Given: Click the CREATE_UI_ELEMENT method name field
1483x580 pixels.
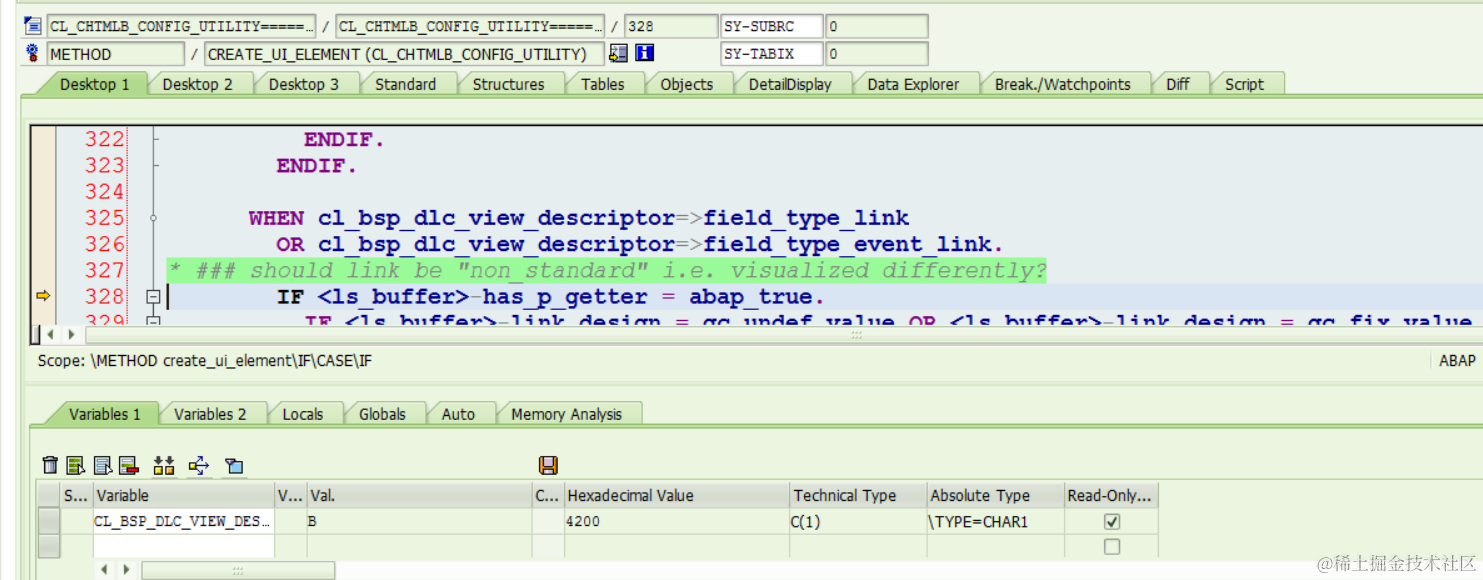Looking at the screenshot, I should coord(404,53).
